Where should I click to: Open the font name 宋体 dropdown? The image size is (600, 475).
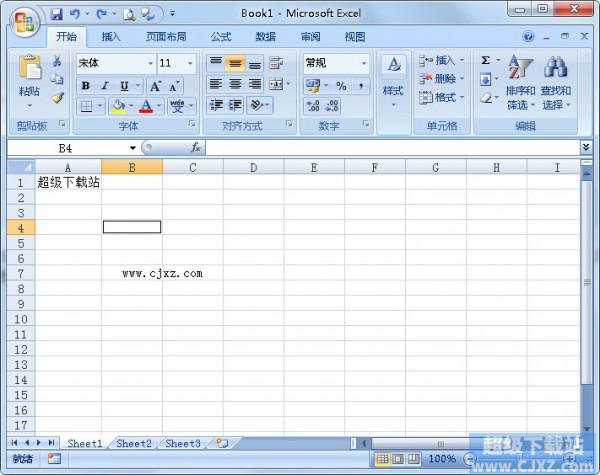point(150,63)
